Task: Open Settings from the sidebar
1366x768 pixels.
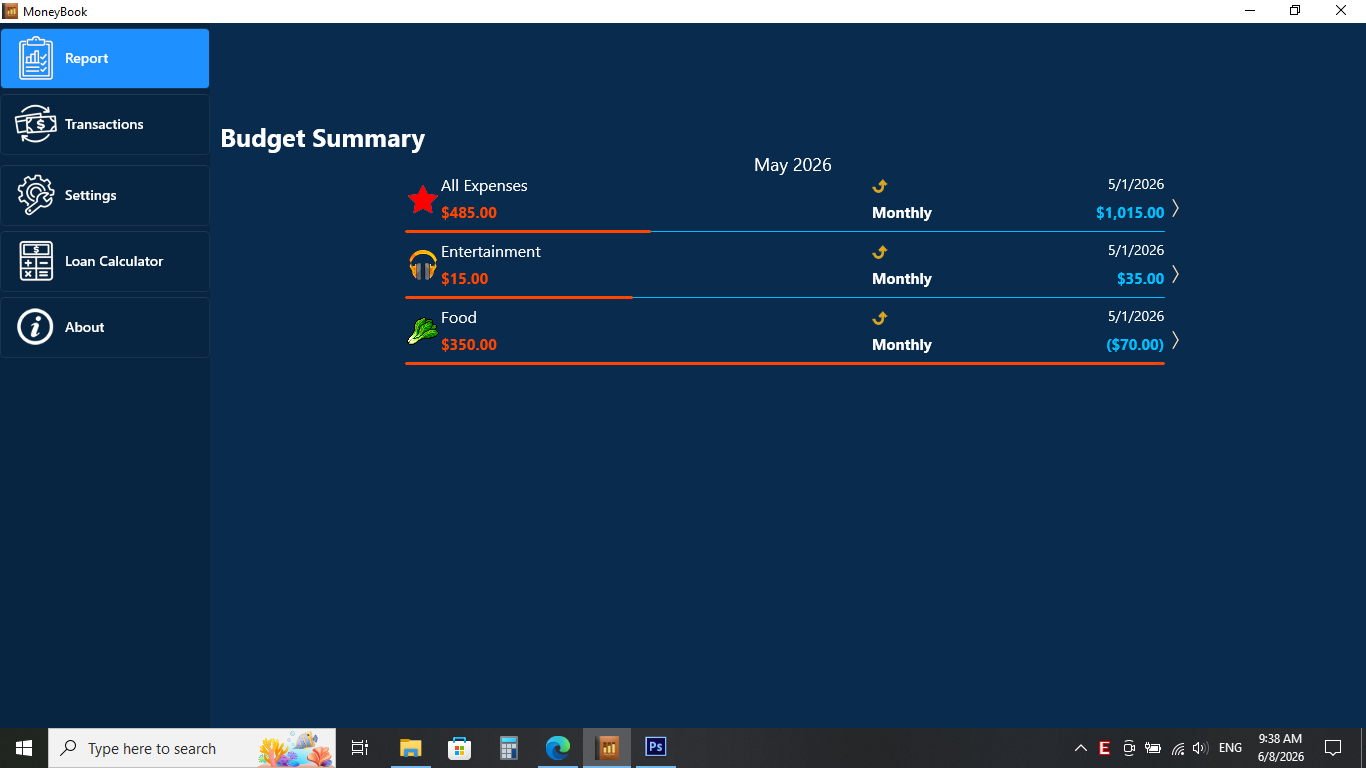Action: pos(105,195)
